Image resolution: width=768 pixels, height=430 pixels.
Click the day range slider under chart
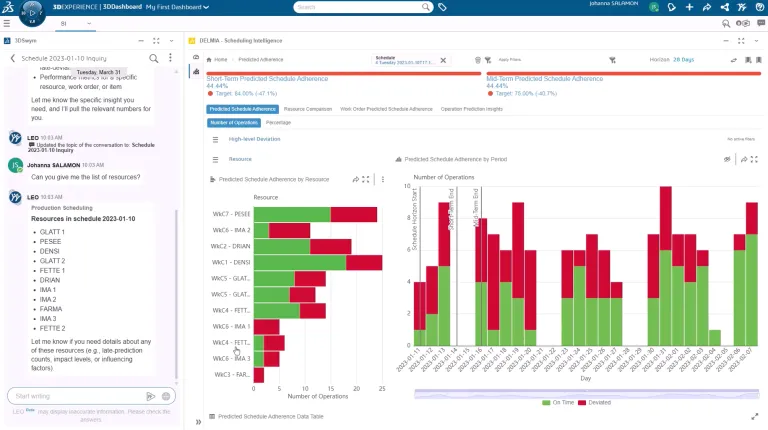click(x=586, y=394)
